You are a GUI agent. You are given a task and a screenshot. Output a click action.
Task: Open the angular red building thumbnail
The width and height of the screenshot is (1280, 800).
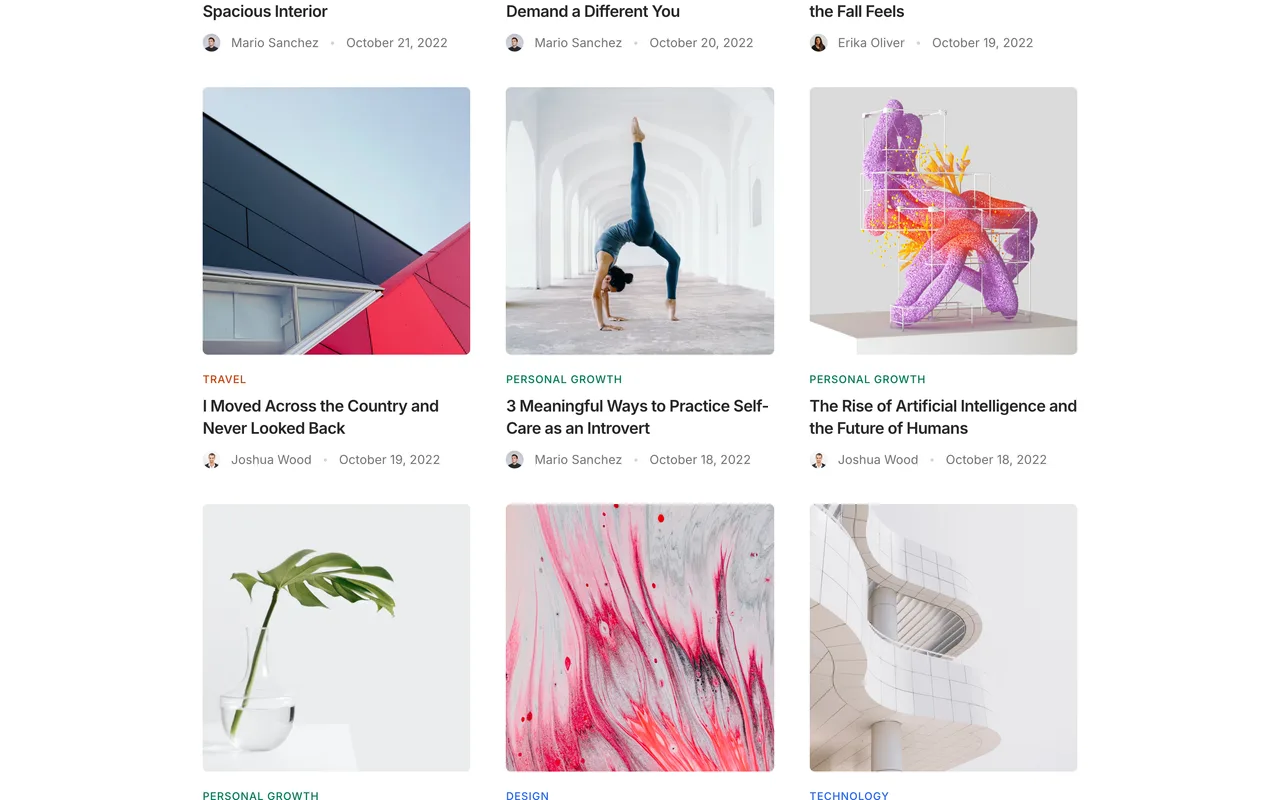(336, 221)
